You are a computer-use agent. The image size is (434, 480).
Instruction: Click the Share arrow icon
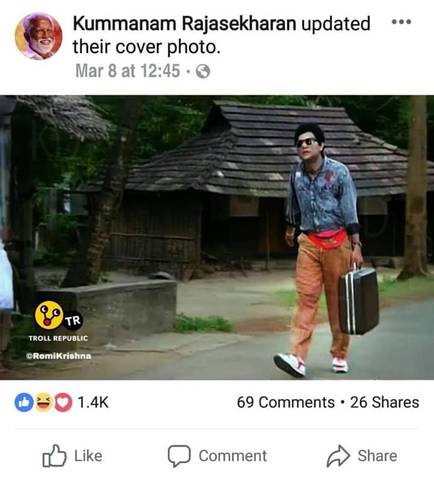click(x=338, y=456)
